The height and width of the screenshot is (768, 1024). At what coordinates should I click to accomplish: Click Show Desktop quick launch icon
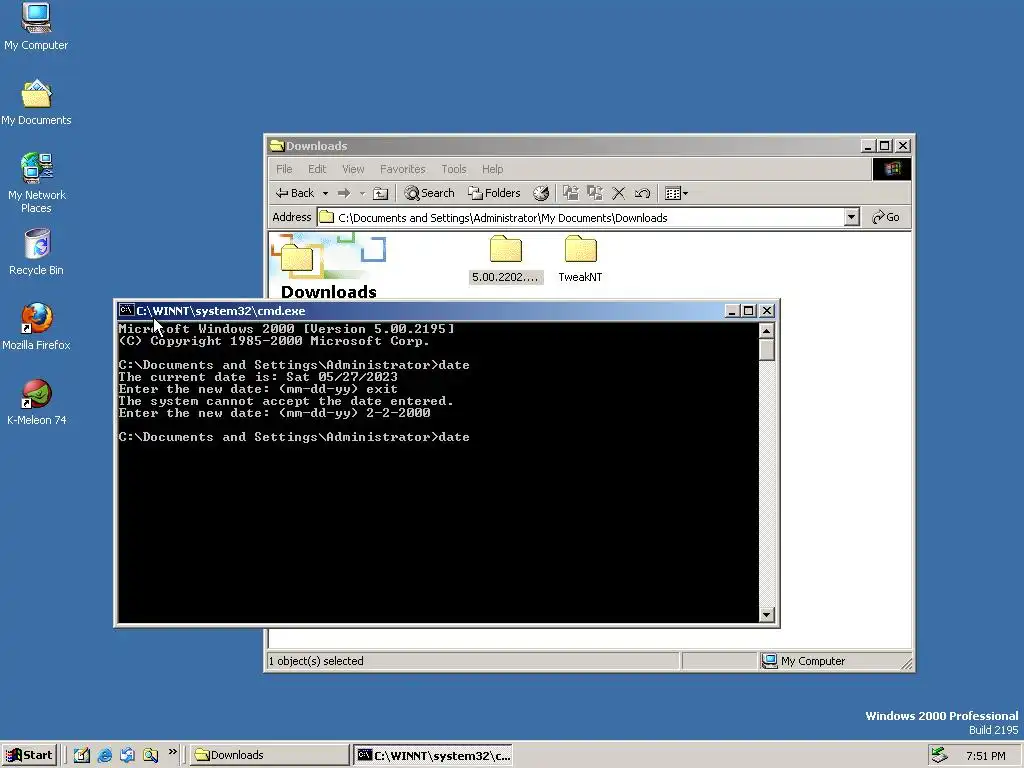coord(81,755)
